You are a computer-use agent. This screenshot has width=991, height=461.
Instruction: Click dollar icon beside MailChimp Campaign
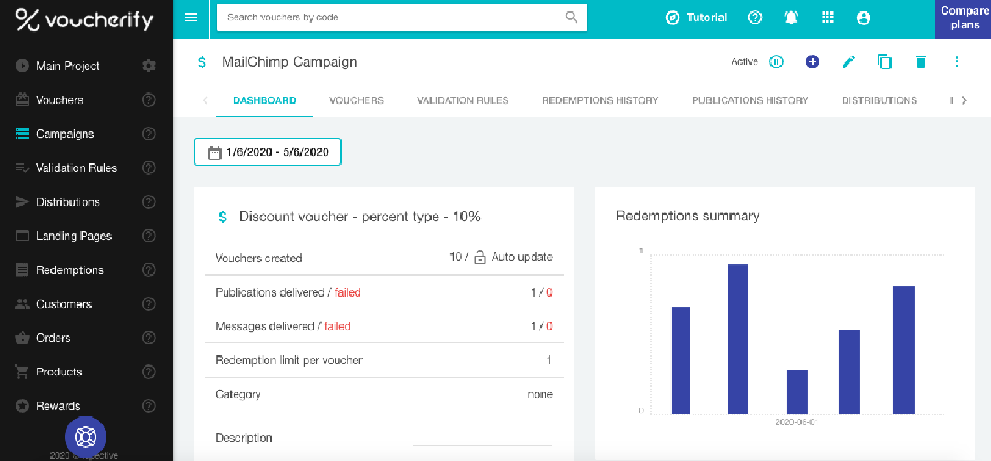click(x=202, y=62)
